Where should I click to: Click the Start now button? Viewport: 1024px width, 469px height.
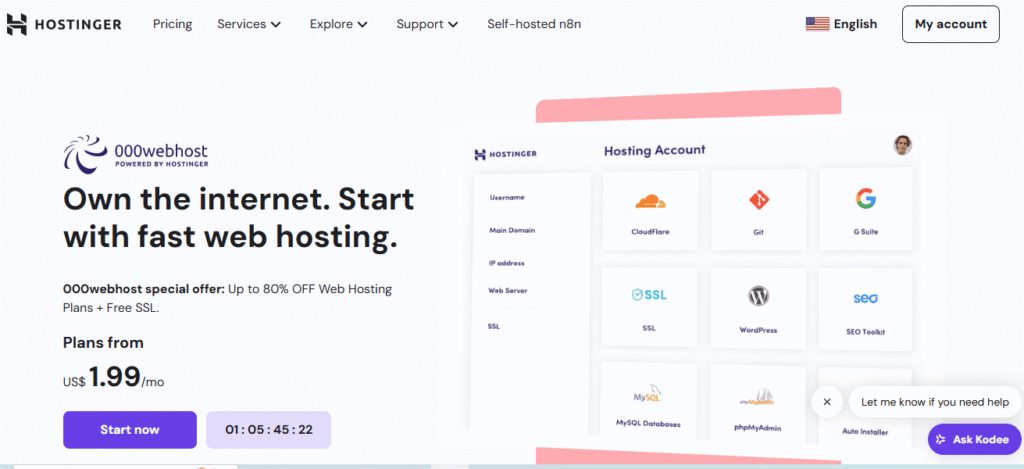129,430
